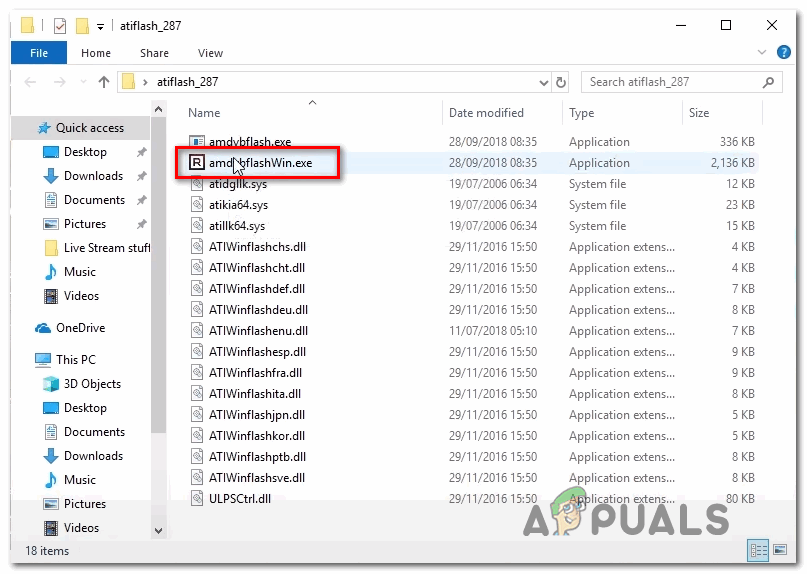Viewport: 807px width, 574px height.
Task: Select the ATIWinflashcht.dll file
Action: [257, 268]
